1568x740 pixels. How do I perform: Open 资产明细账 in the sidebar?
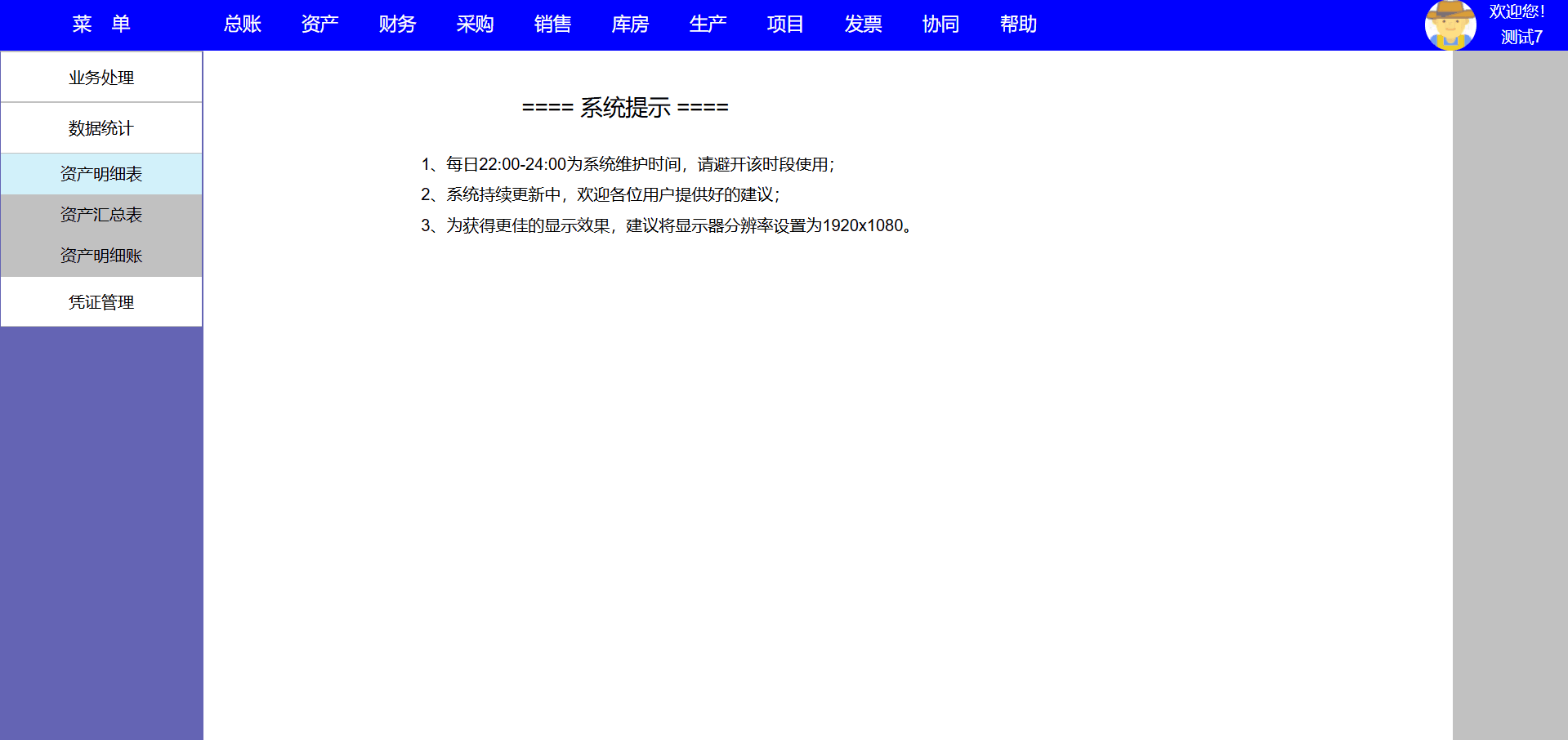coord(101,256)
